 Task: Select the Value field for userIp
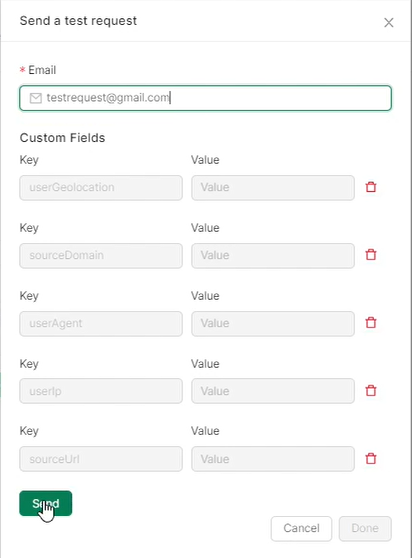point(273,391)
